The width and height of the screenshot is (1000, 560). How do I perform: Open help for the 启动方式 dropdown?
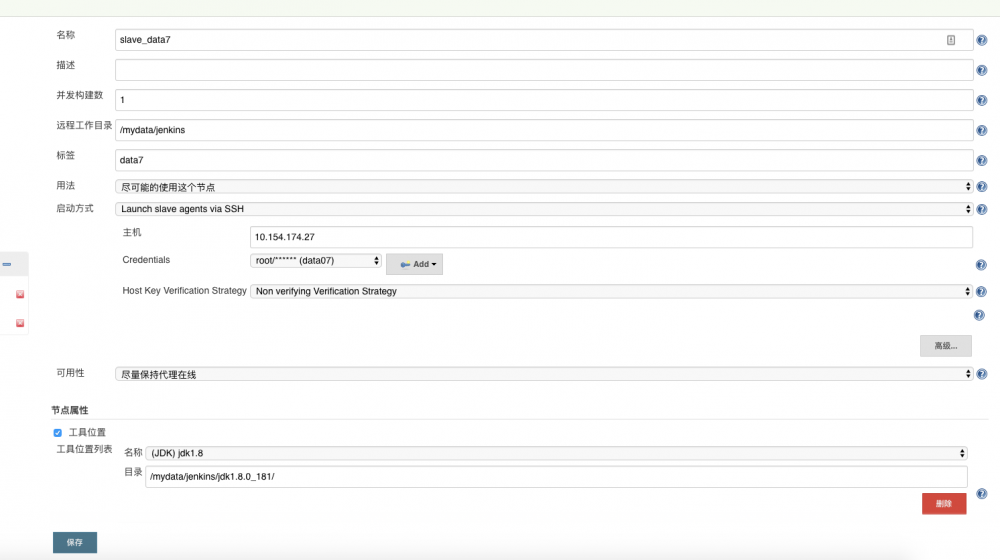click(982, 209)
